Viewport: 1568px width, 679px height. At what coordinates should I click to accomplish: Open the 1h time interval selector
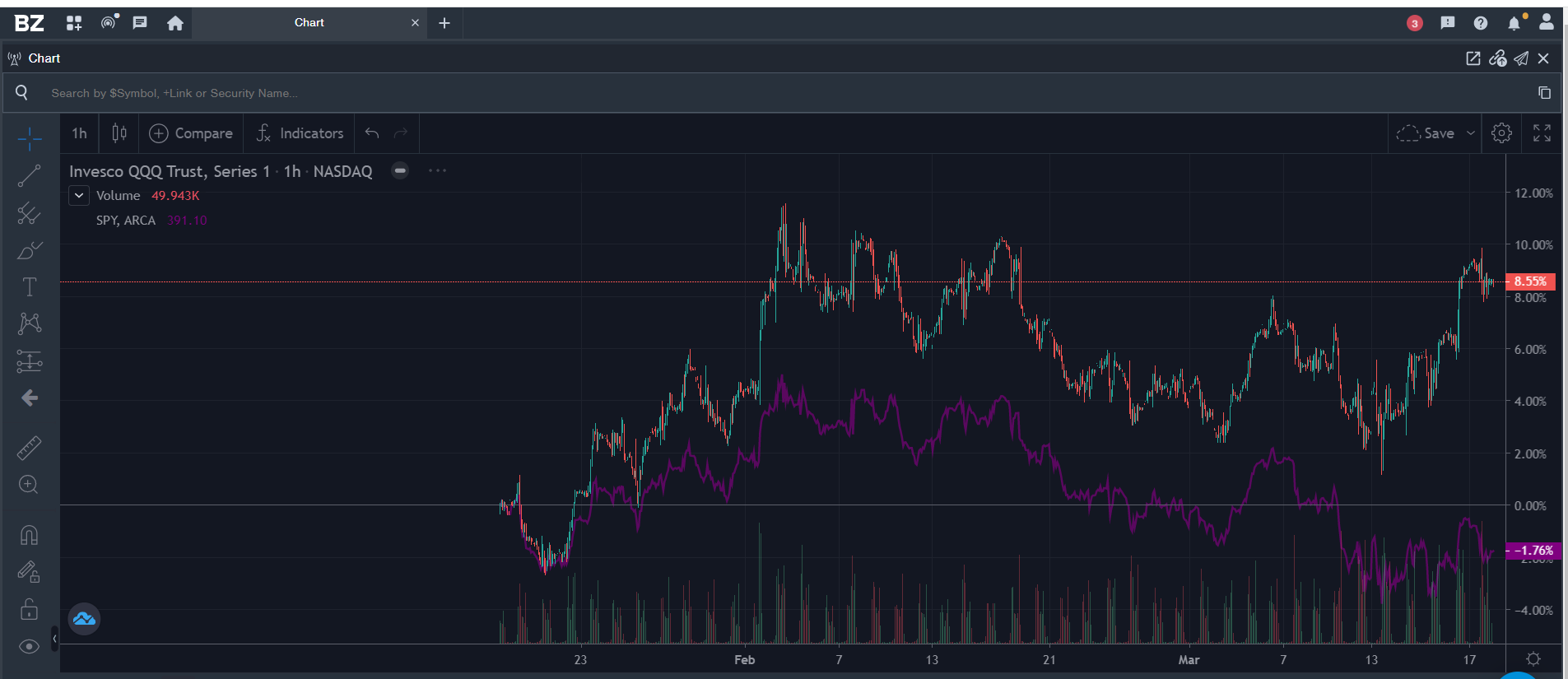(x=79, y=133)
